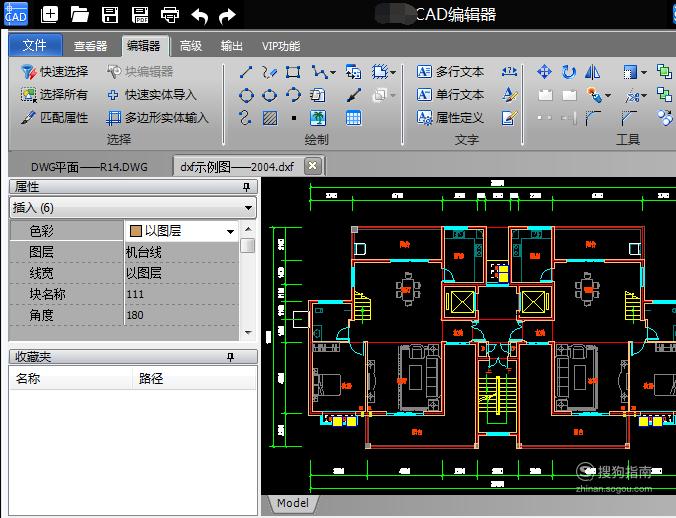Click Attribute Definition (属性定义)
Screen dimensions: 676x518
pyautogui.click(x=451, y=118)
